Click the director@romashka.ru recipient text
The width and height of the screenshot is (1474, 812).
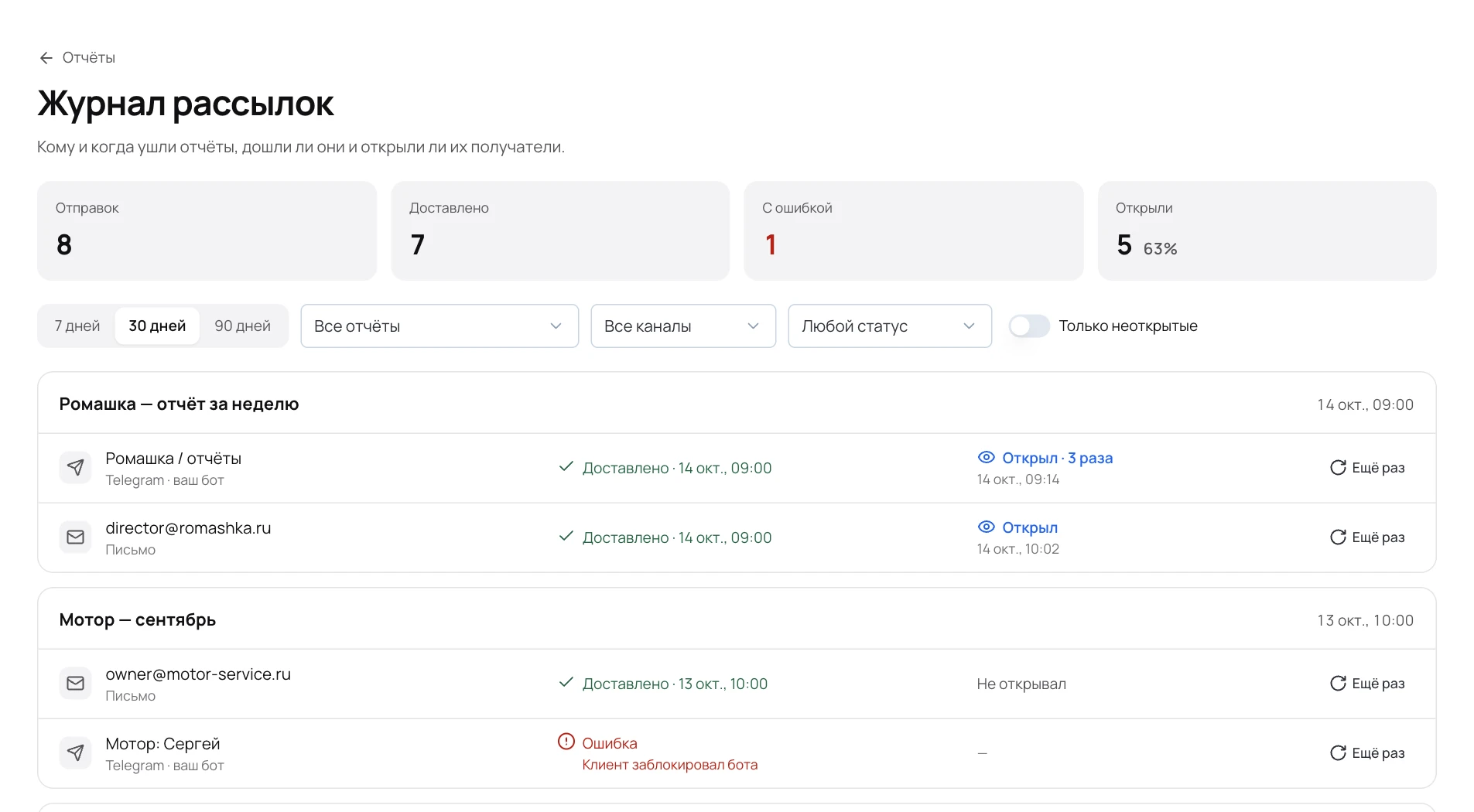tap(188, 528)
